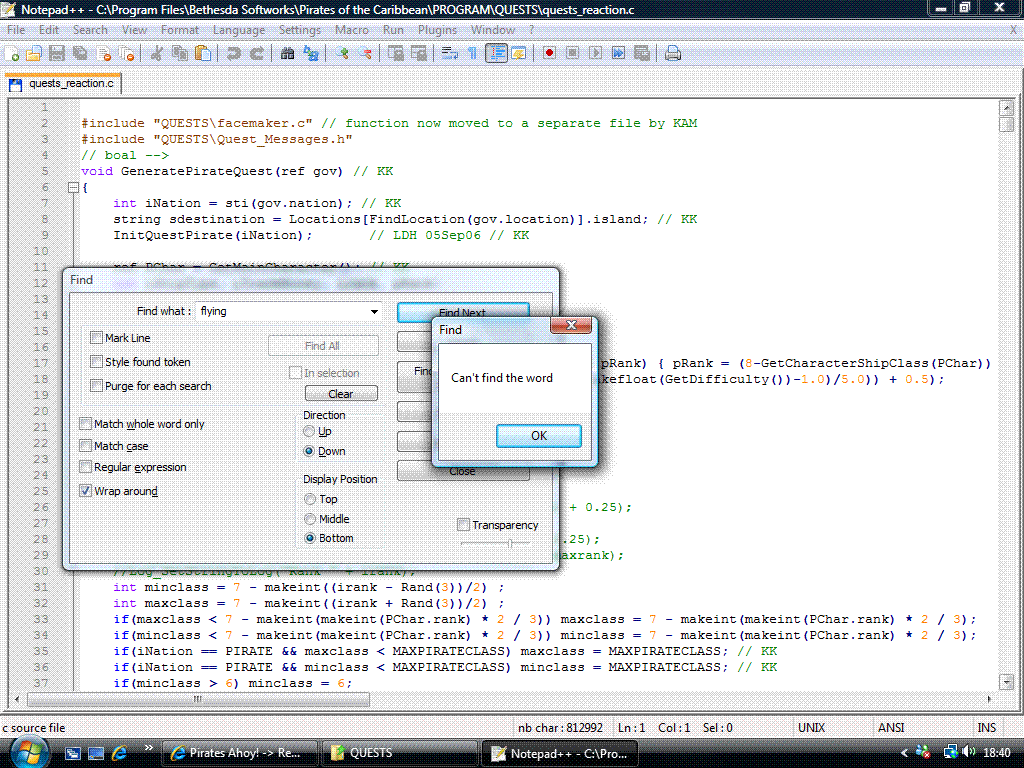Open the File menu

16,30
